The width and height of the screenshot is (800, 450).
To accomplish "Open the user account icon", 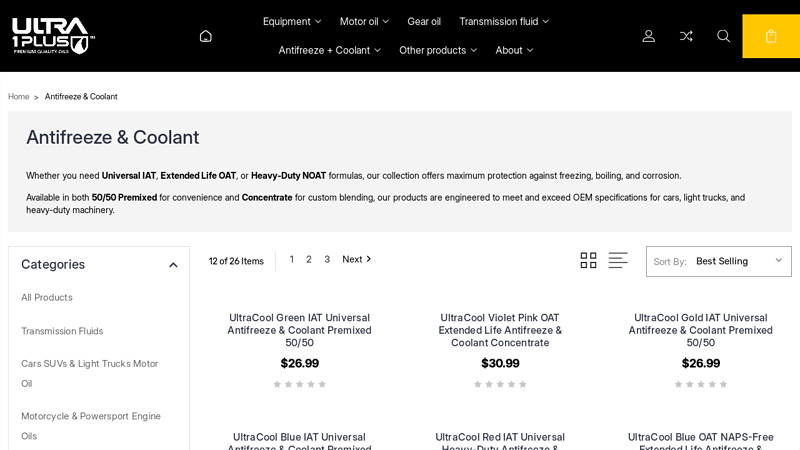I will [648, 36].
